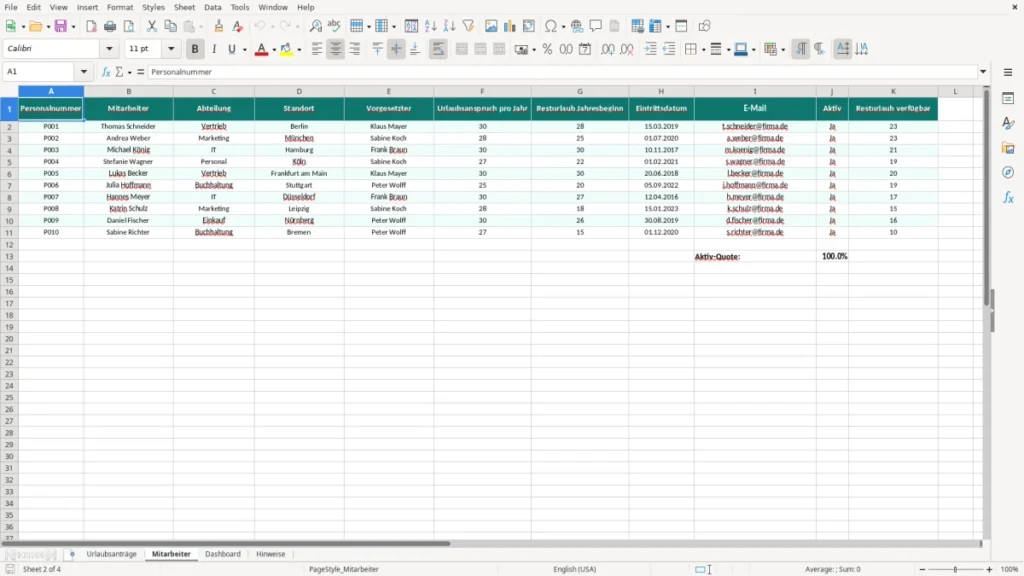Apply red font color swatch

[261, 49]
